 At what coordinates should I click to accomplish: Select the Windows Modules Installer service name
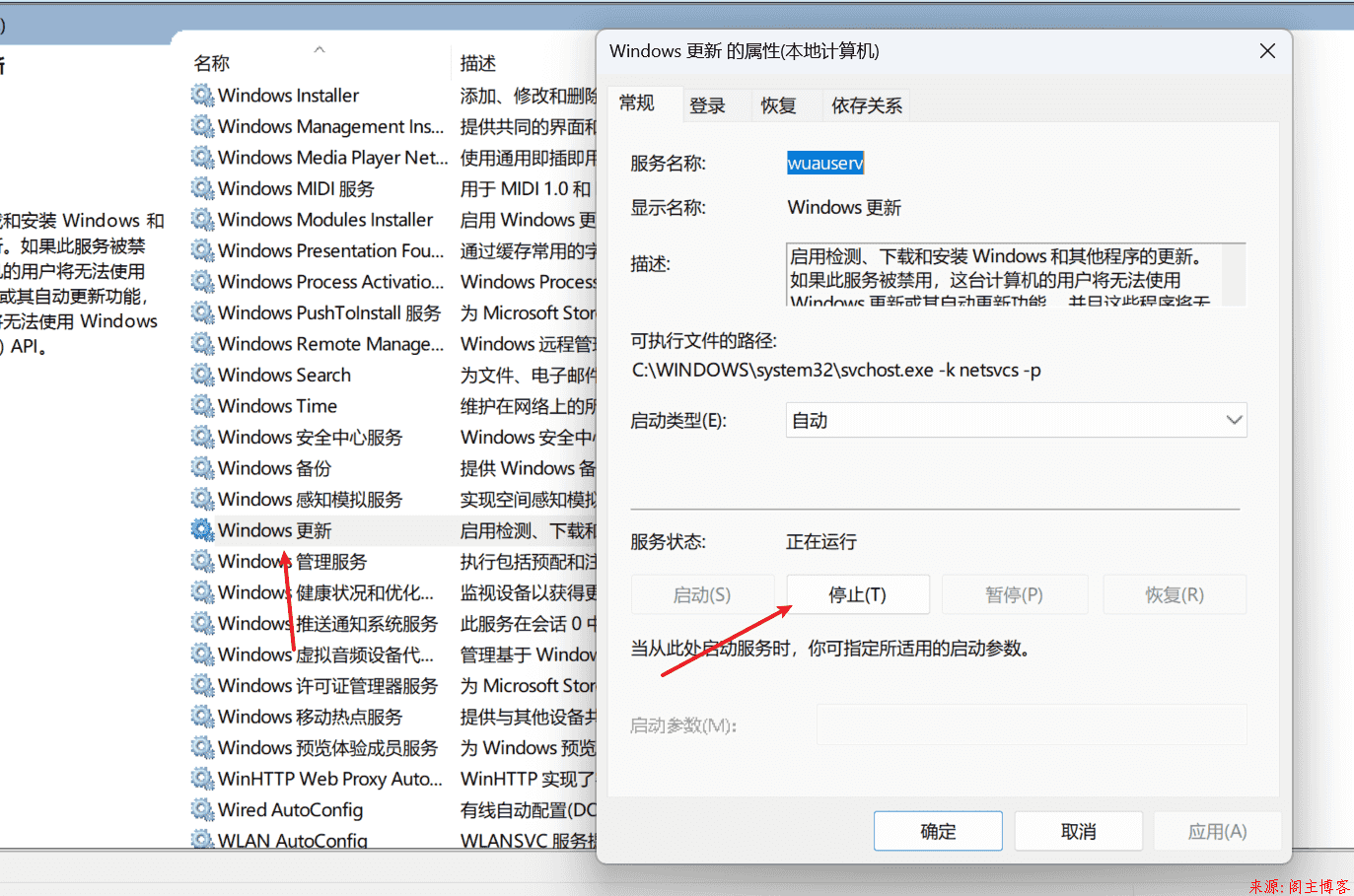(x=325, y=220)
